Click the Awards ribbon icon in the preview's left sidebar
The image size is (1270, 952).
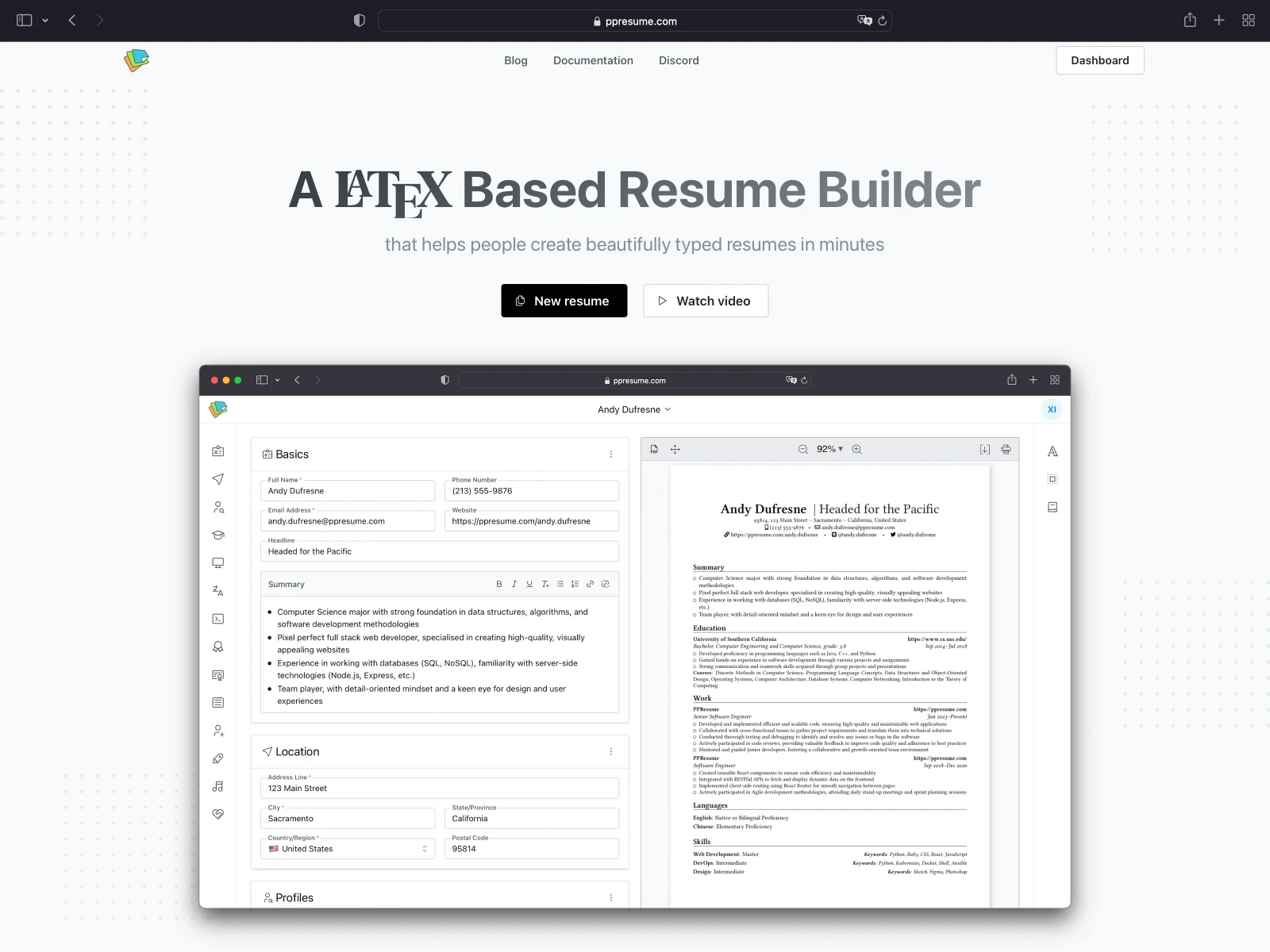tap(218, 647)
